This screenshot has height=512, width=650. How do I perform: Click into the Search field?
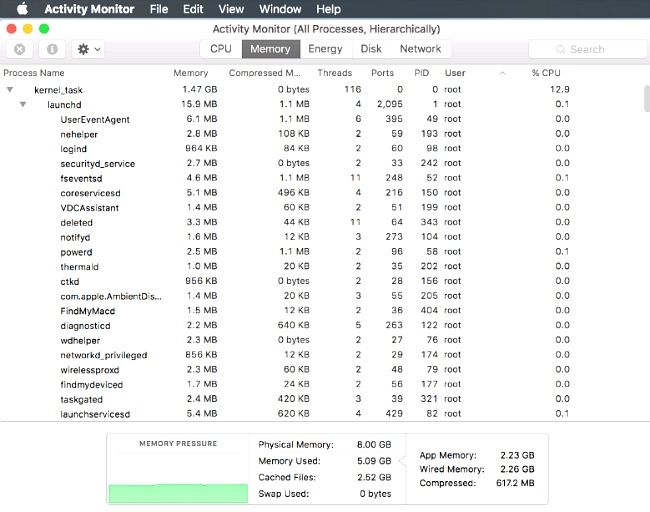coord(587,49)
